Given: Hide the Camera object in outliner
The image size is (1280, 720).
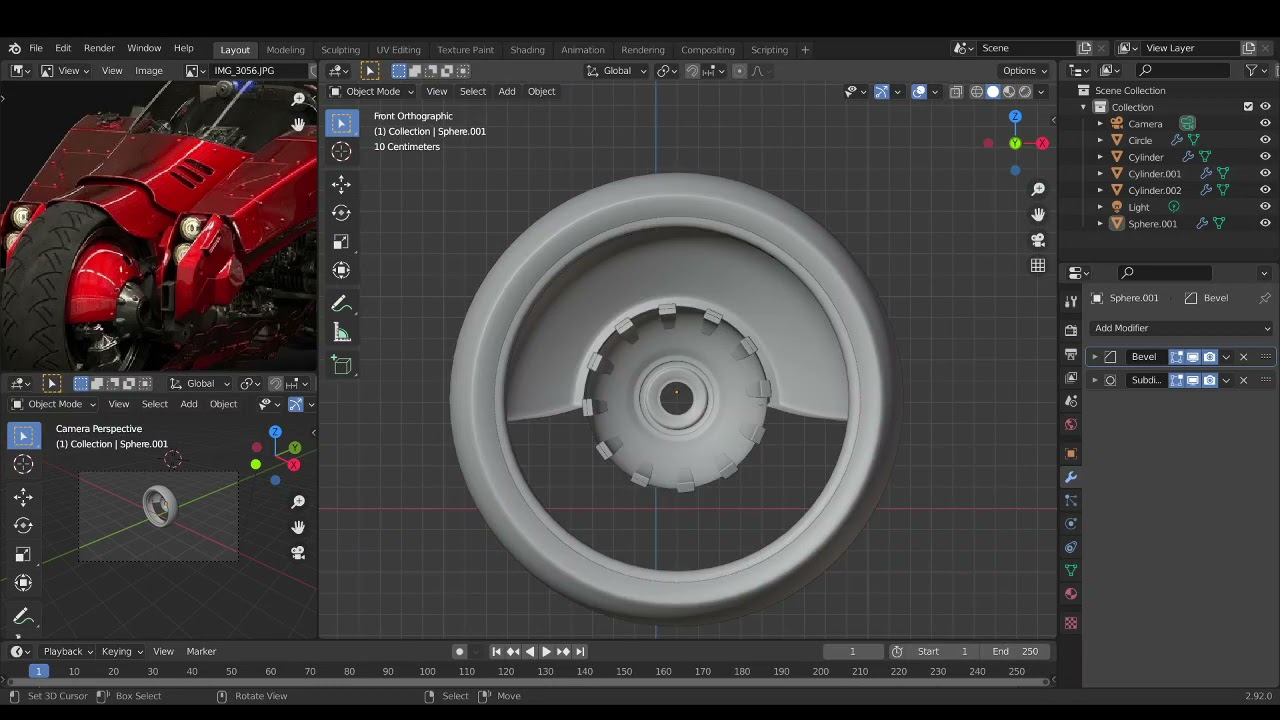Looking at the screenshot, I should 1265,124.
